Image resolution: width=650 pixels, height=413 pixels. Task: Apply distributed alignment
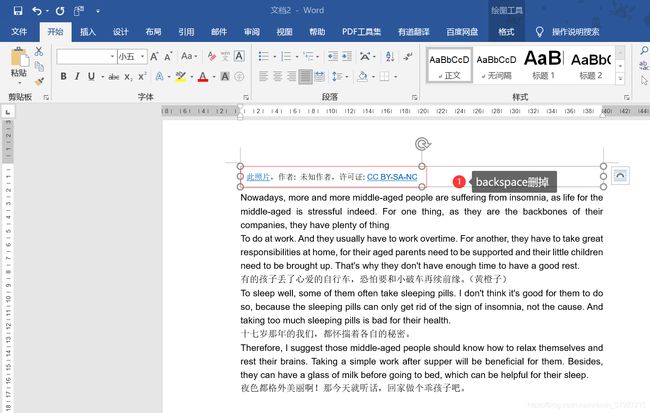[320, 76]
